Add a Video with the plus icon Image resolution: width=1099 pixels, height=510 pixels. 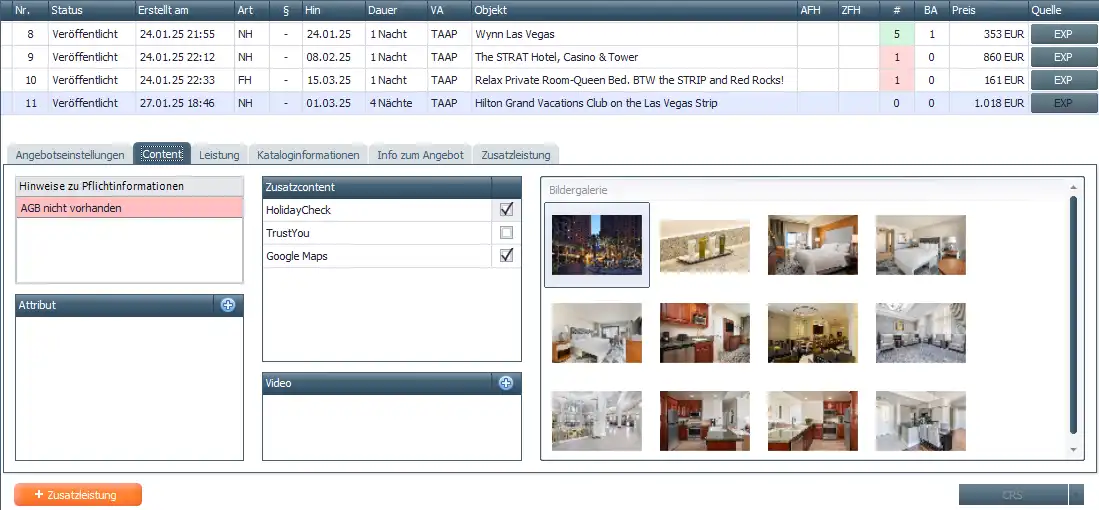pyautogui.click(x=506, y=383)
